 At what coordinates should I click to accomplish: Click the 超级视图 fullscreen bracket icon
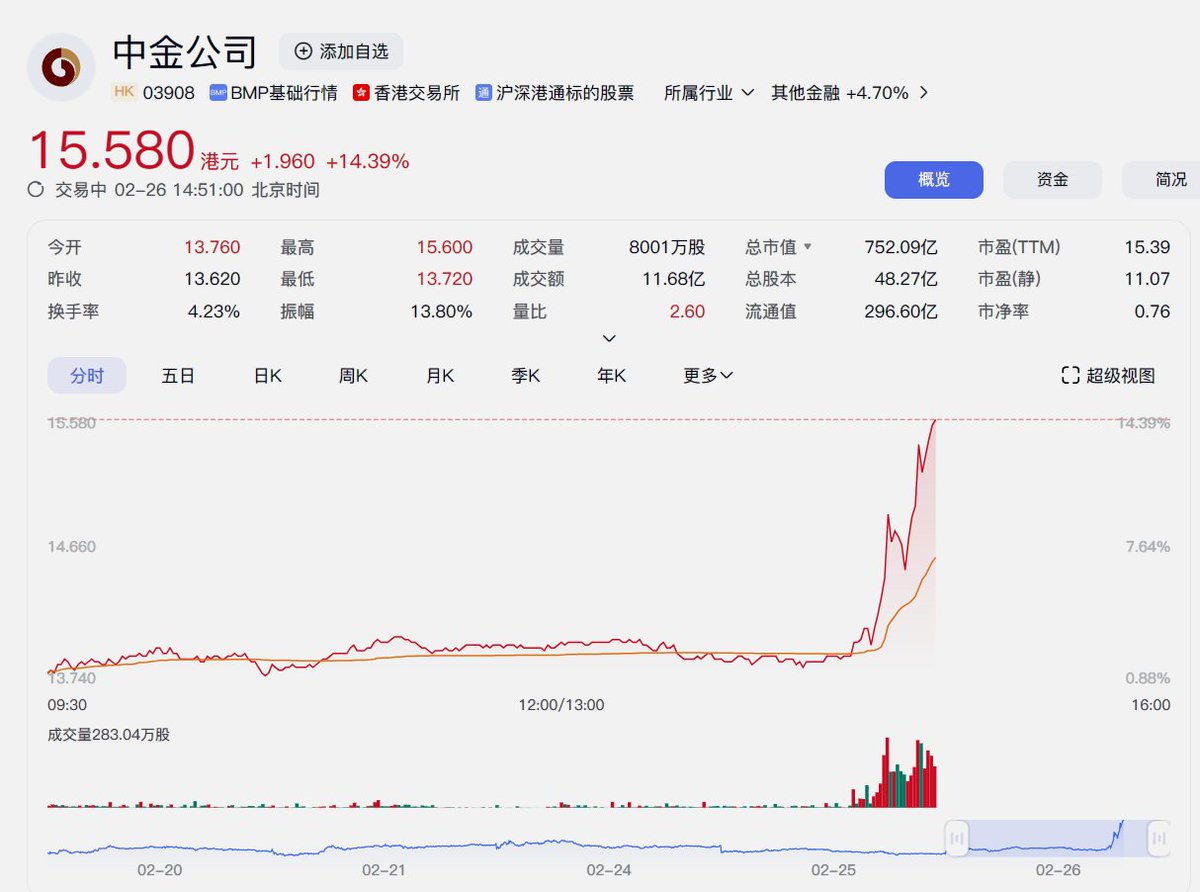click(x=1070, y=375)
